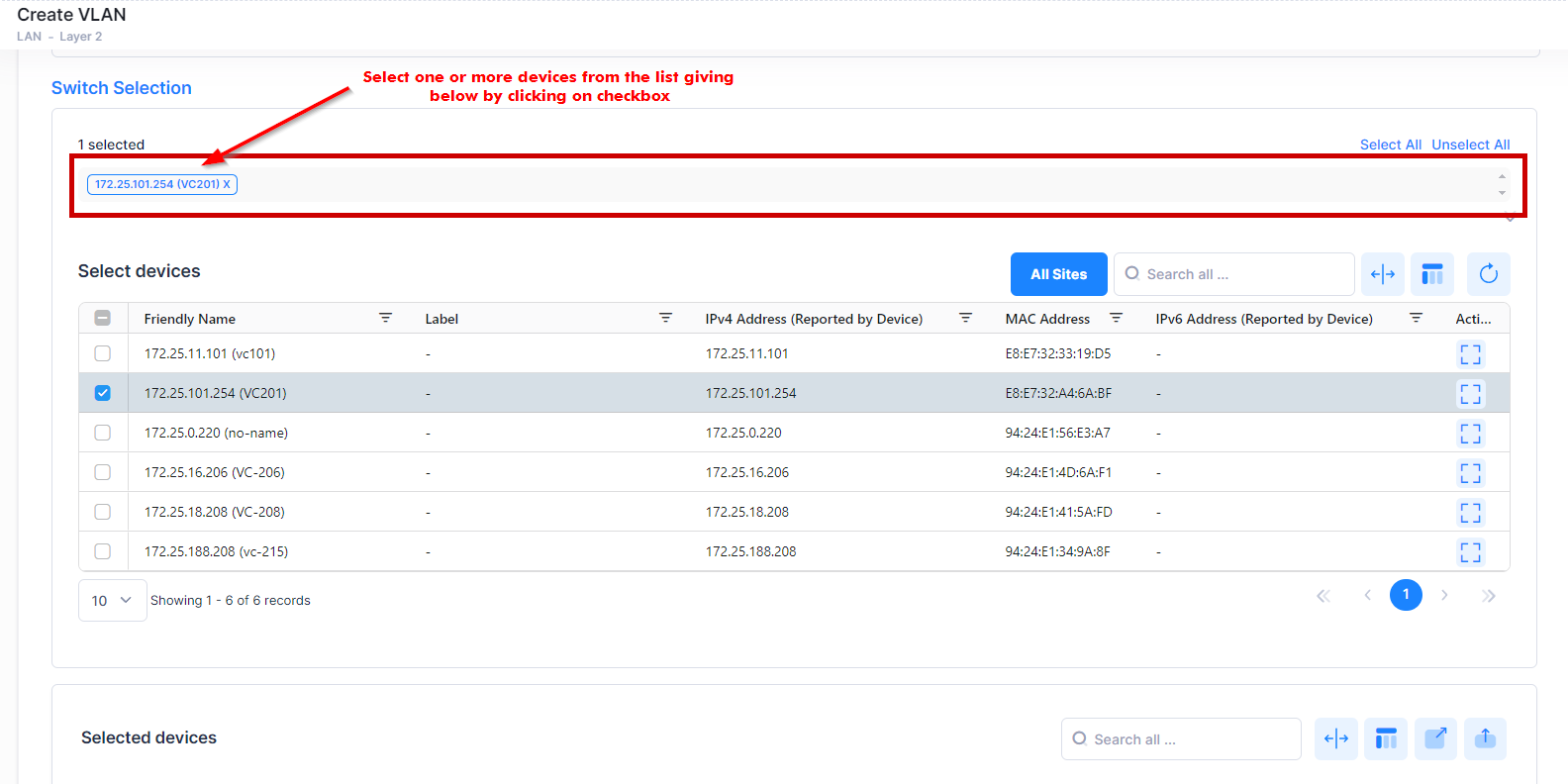Click the upload icon in Selected devices
The width and height of the screenshot is (1568, 784).
click(x=1484, y=738)
